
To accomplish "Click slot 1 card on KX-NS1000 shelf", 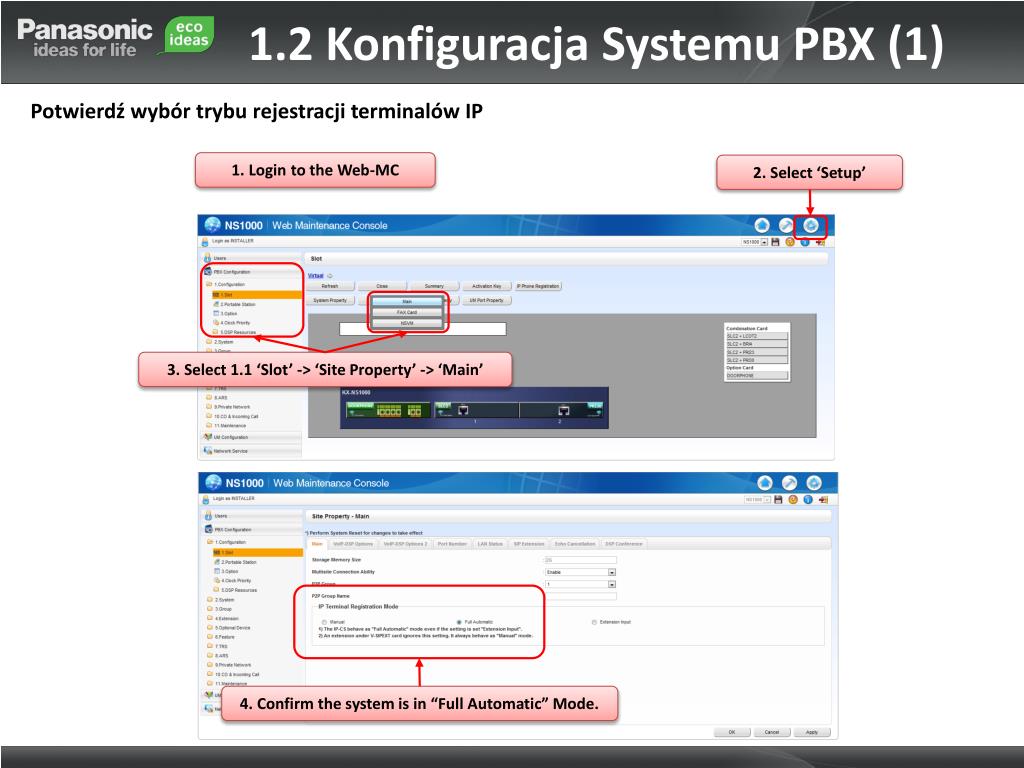I will click(475, 410).
